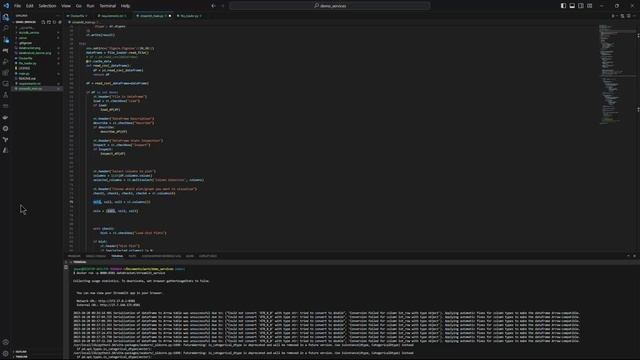The width and height of the screenshot is (640, 360).
Task: Click the New File icon in Explorer
Action: (43, 22)
